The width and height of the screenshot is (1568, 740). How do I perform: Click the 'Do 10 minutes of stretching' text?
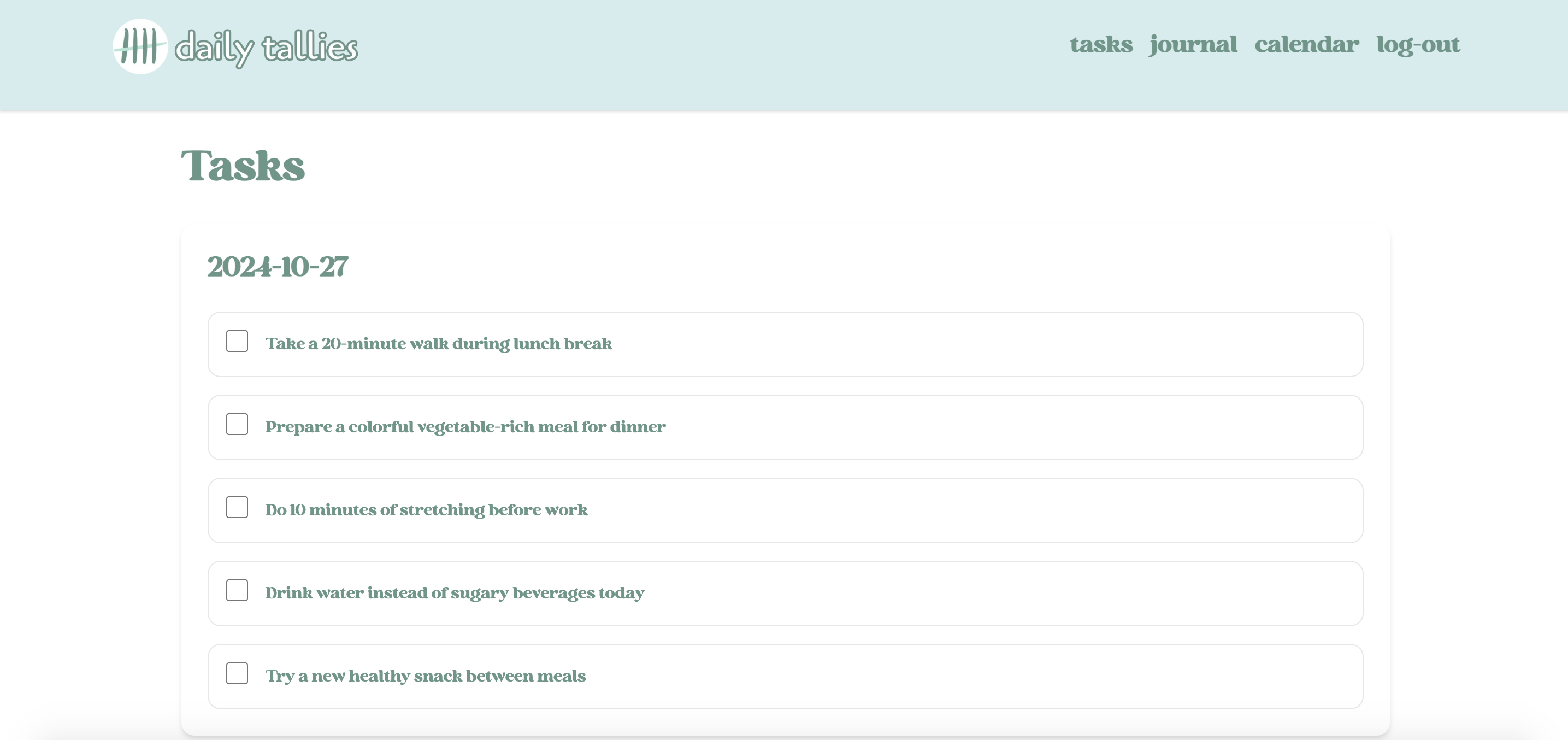coord(426,510)
